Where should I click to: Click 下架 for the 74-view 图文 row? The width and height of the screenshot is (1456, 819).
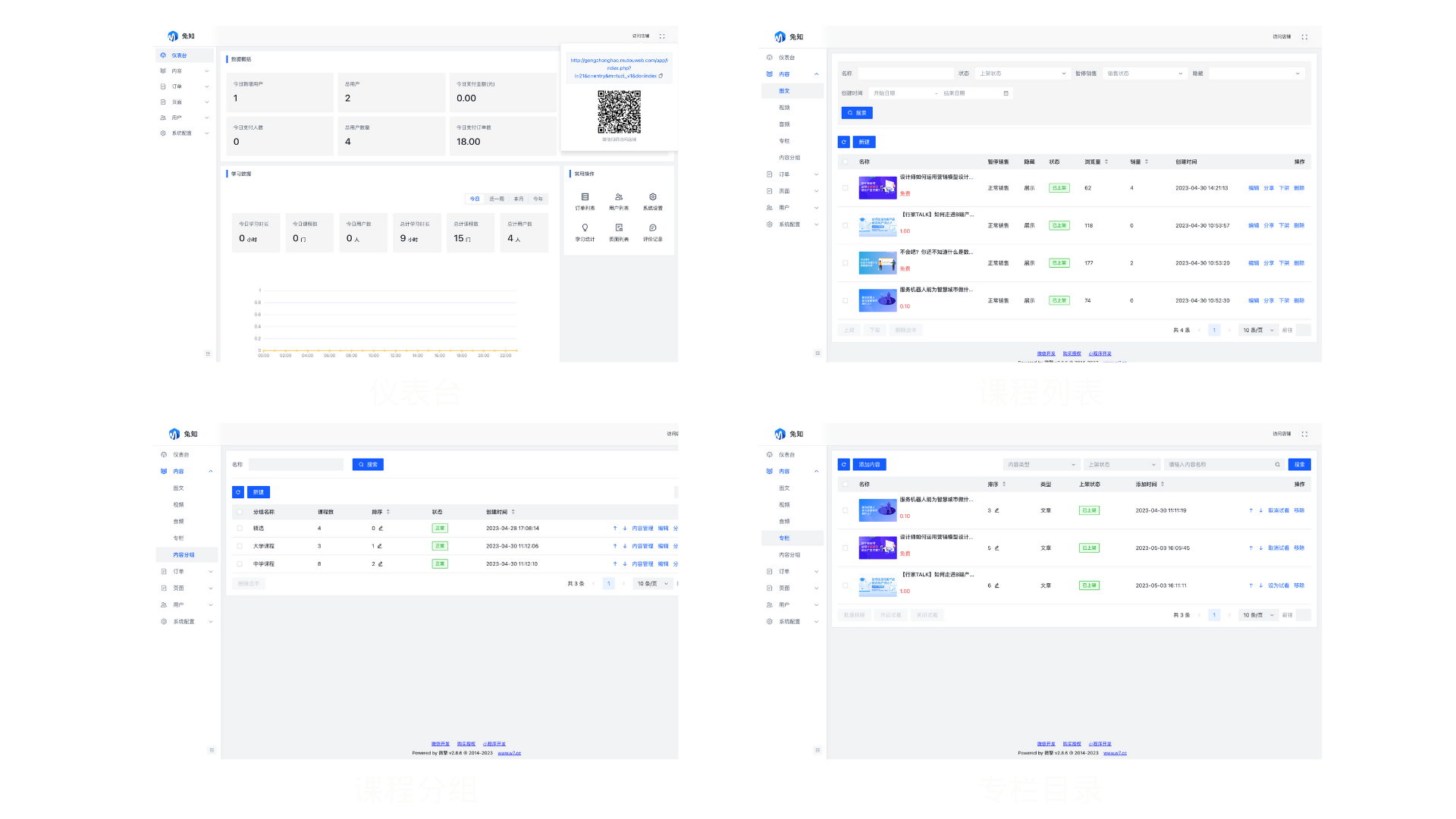pos(1284,301)
